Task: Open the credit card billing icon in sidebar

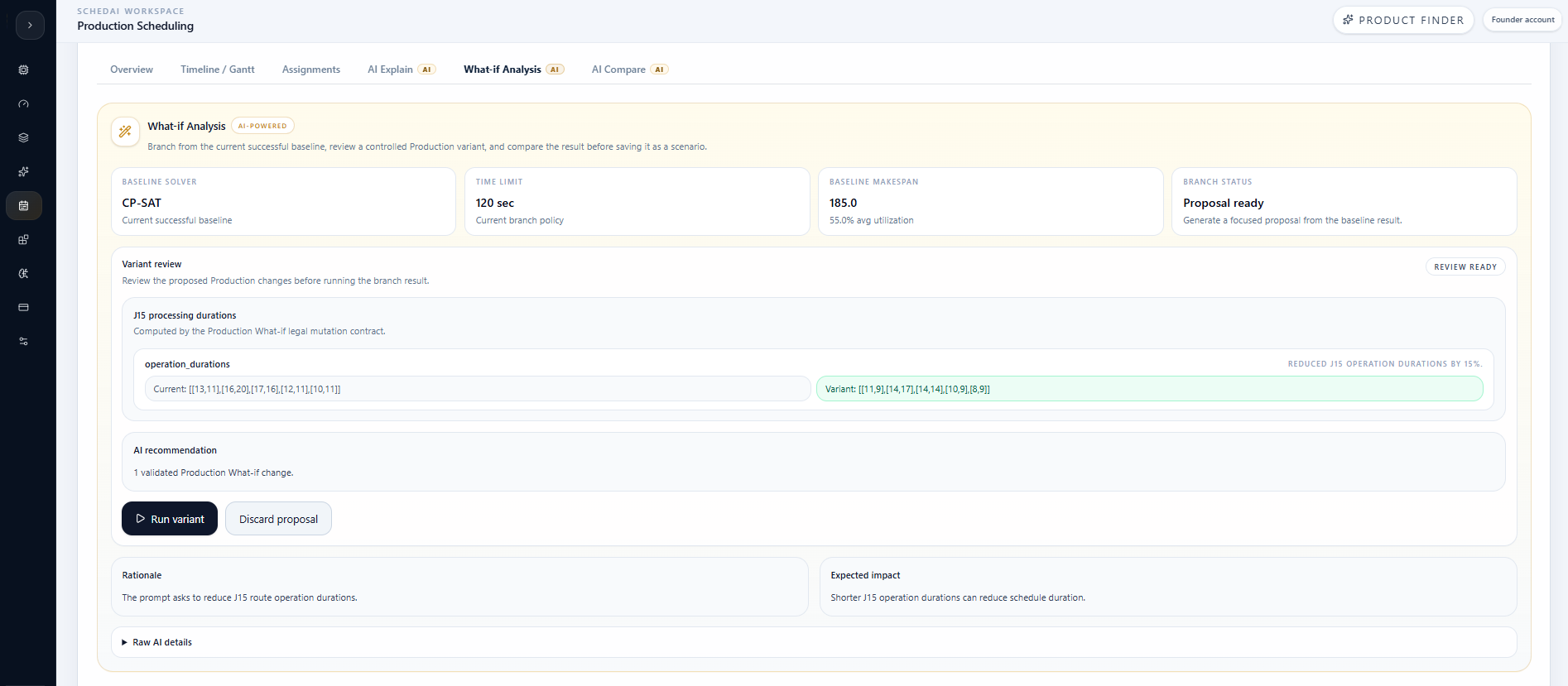Action: (x=23, y=308)
